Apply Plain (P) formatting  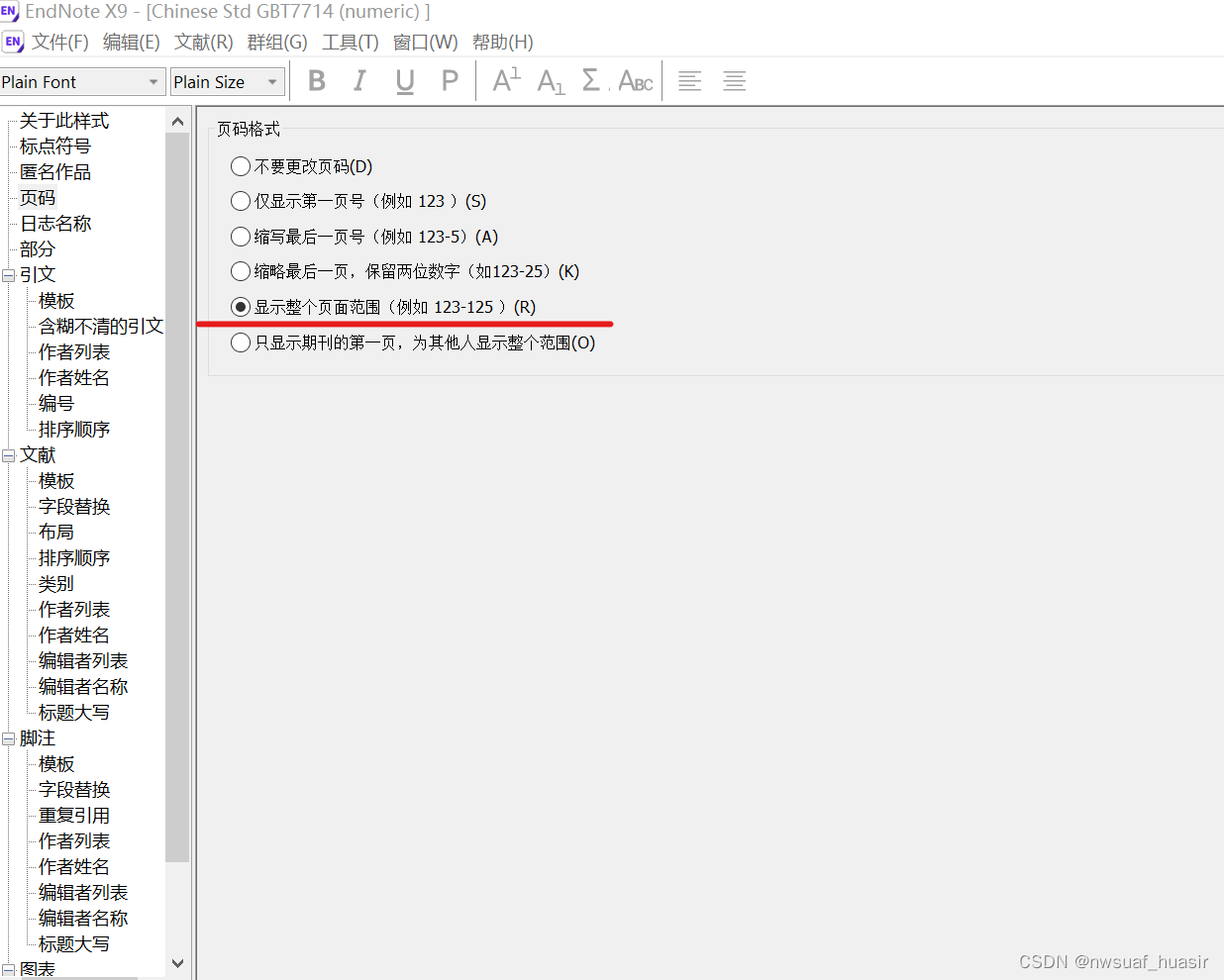click(x=450, y=81)
